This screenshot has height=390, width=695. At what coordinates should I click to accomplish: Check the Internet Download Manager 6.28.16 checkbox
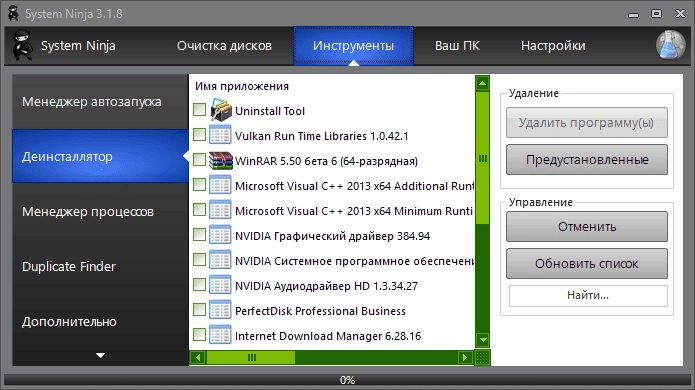[x=199, y=335]
